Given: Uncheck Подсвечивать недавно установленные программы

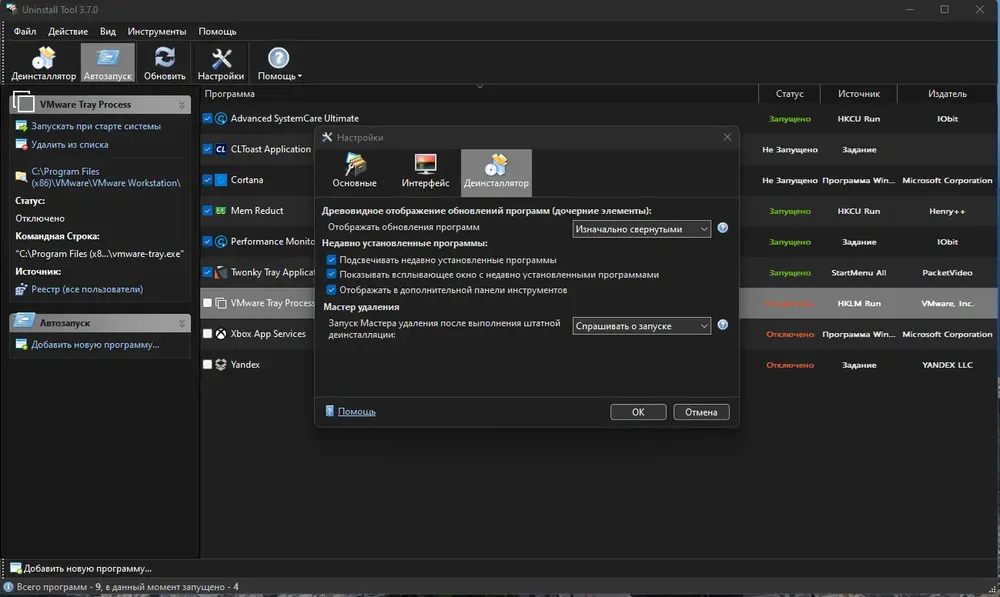Looking at the screenshot, I should (331, 260).
